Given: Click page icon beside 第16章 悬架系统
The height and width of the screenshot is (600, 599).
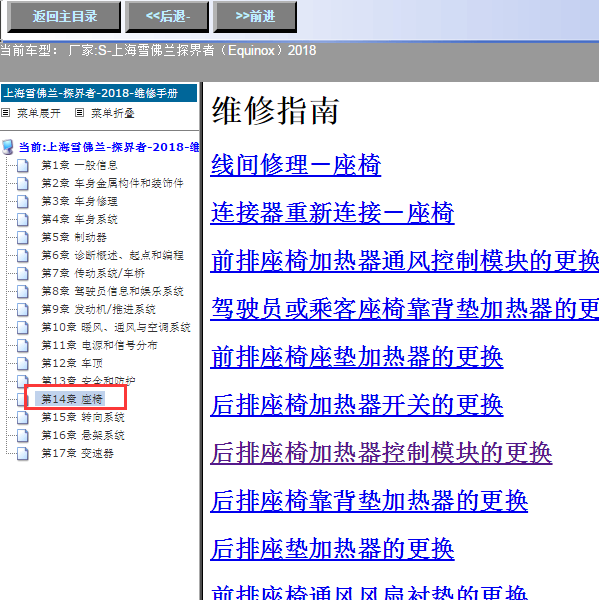Looking at the screenshot, I should 23,435.
